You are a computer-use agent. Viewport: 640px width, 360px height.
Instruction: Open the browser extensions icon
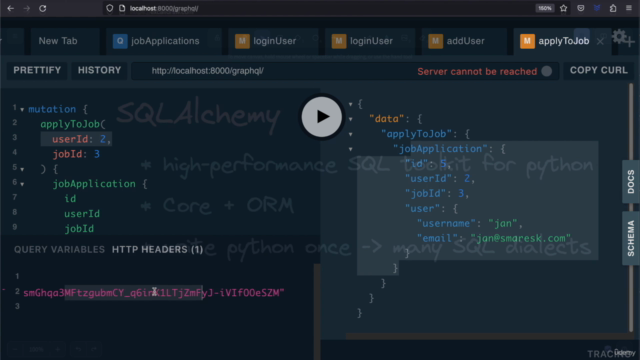click(x=613, y=8)
